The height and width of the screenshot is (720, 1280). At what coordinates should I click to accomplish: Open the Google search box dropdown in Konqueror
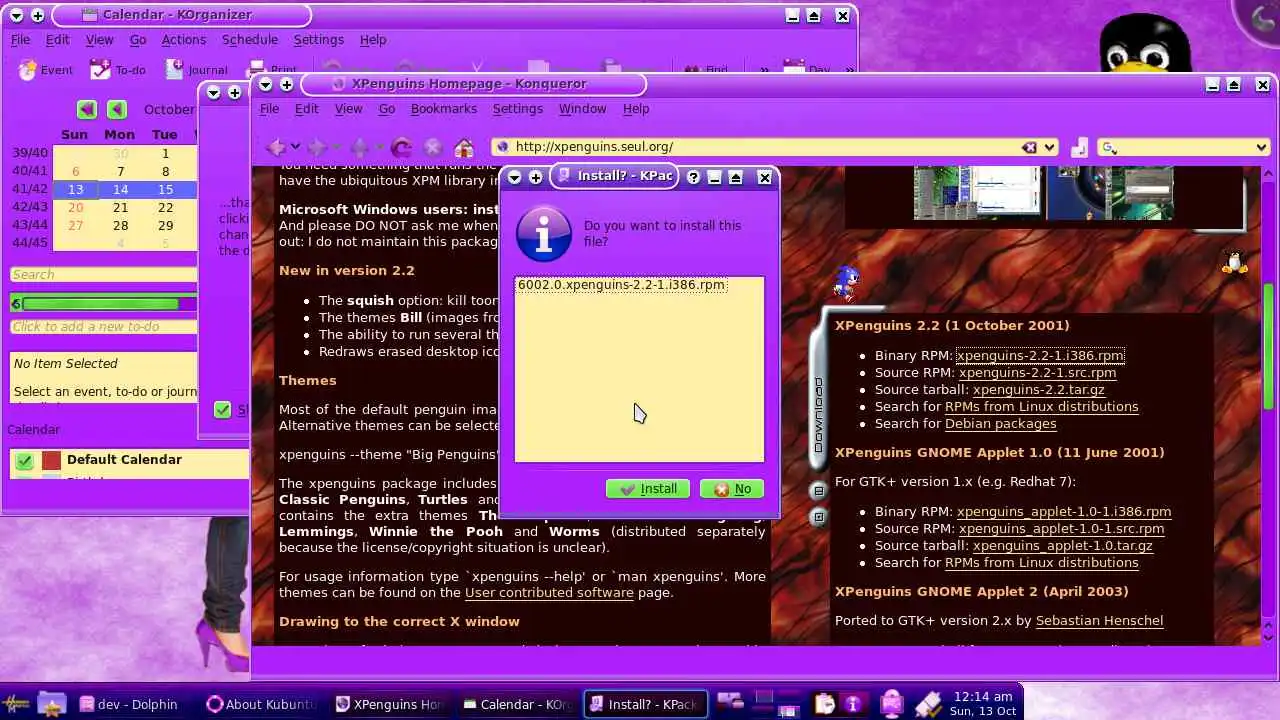pos(1261,148)
